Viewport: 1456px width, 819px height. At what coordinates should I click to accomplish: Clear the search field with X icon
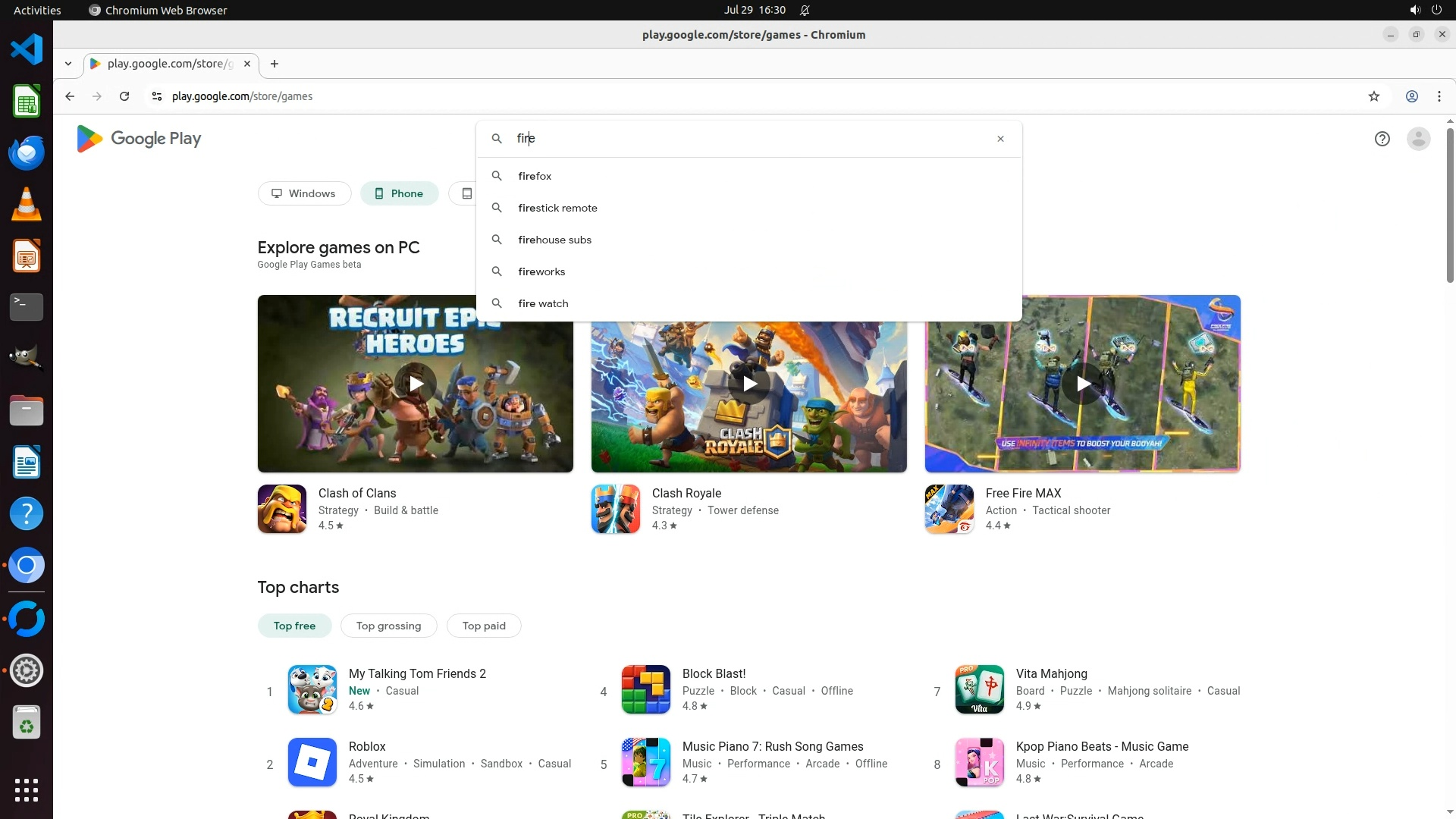1000,139
